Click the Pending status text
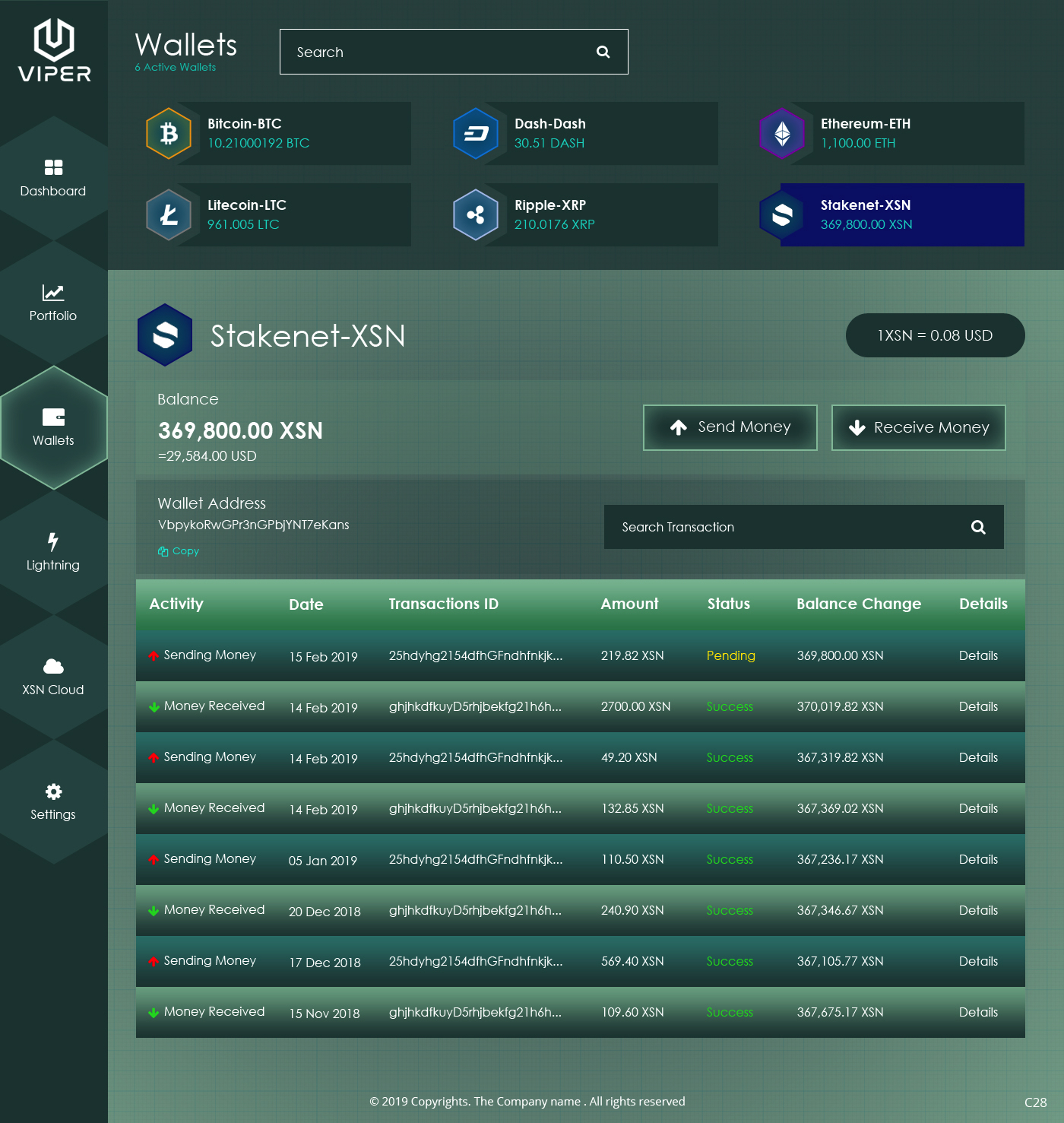The width and height of the screenshot is (1064, 1123). coord(731,655)
